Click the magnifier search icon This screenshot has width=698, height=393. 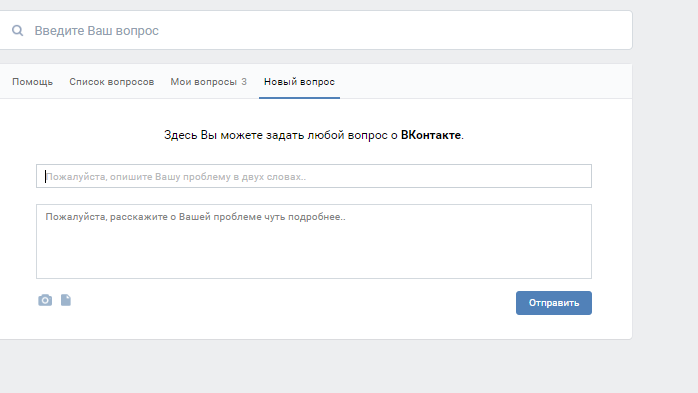[17, 30]
